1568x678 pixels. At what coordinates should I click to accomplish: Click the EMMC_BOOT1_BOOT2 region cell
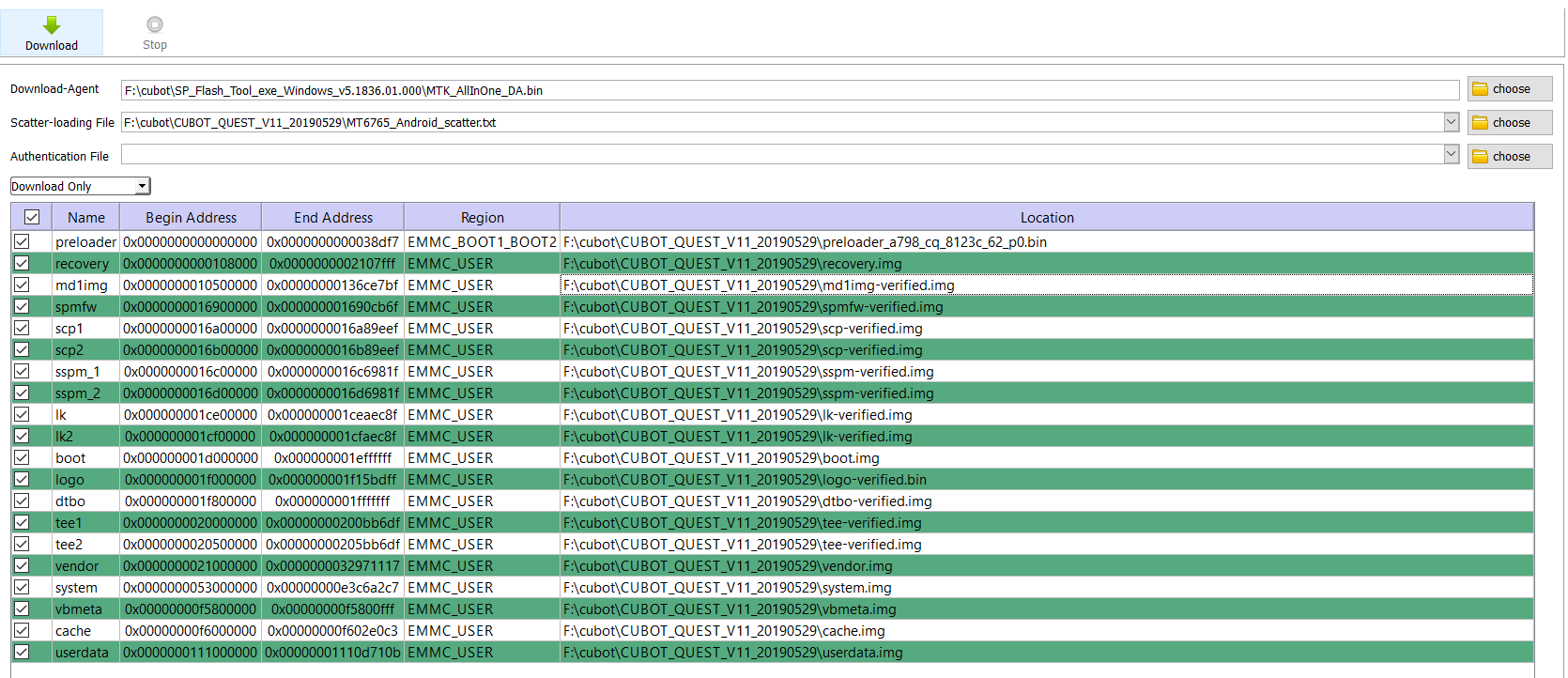click(x=483, y=241)
